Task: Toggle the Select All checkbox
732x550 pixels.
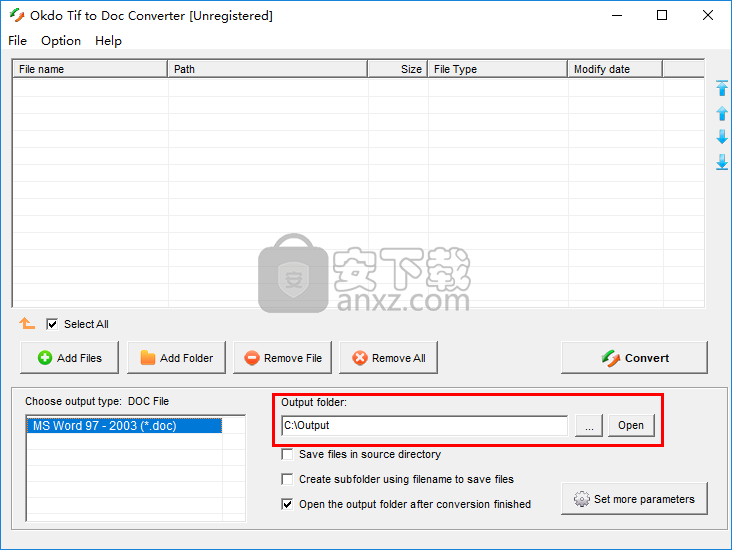Action: point(52,324)
